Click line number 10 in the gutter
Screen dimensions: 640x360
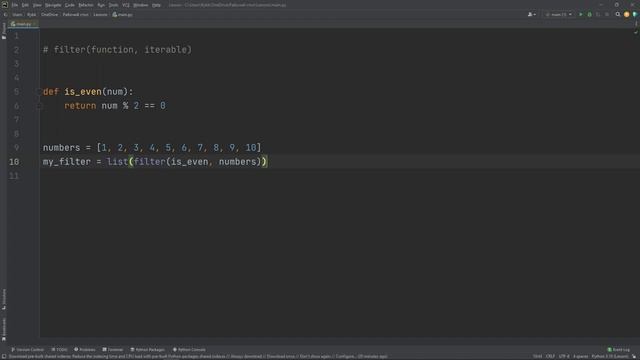point(14,162)
